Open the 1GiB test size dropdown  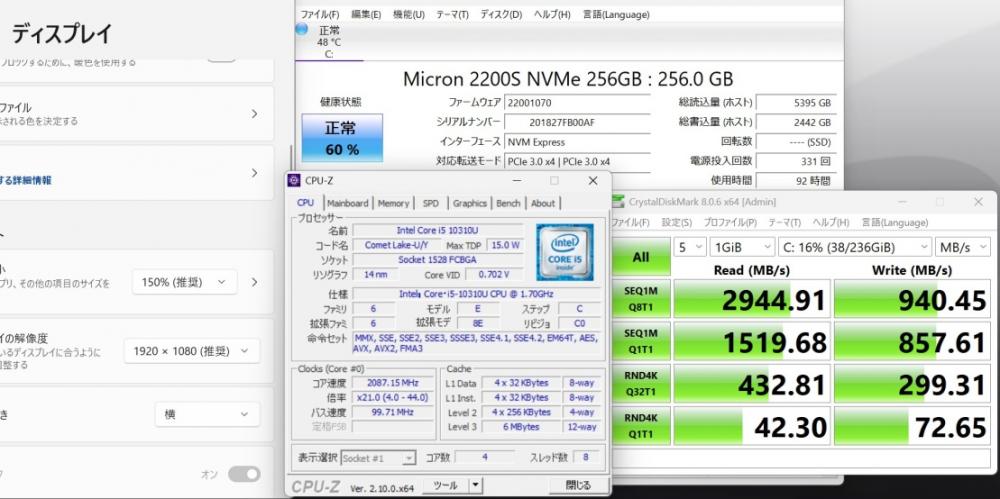click(742, 247)
